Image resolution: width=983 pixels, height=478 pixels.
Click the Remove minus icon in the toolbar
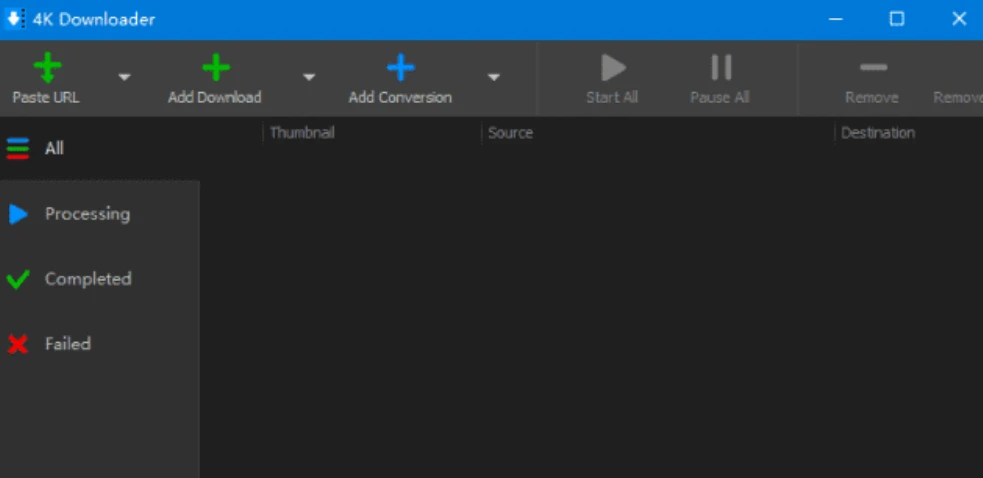872,68
